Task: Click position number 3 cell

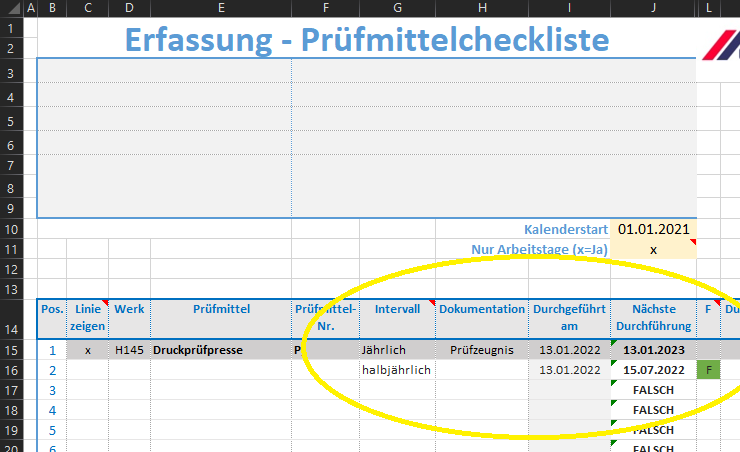Action: click(x=52, y=390)
